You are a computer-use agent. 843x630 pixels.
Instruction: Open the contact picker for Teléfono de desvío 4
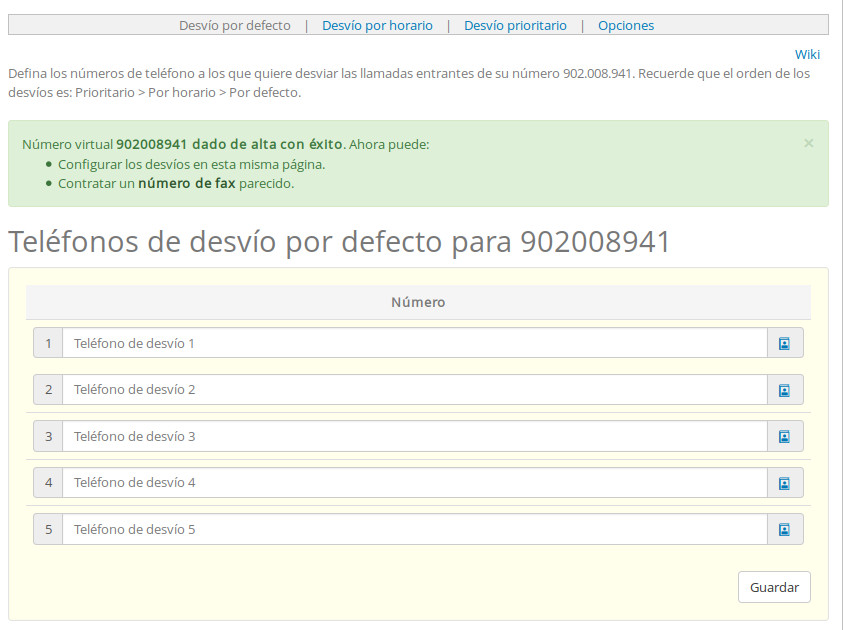coord(785,482)
